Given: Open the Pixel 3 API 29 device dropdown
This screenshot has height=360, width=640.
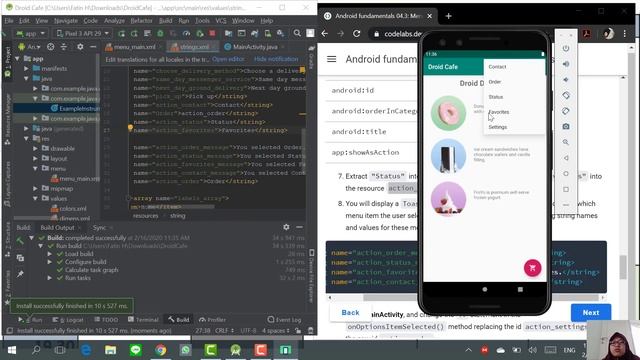Looking at the screenshot, I should pyautogui.click(x=83, y=33).
